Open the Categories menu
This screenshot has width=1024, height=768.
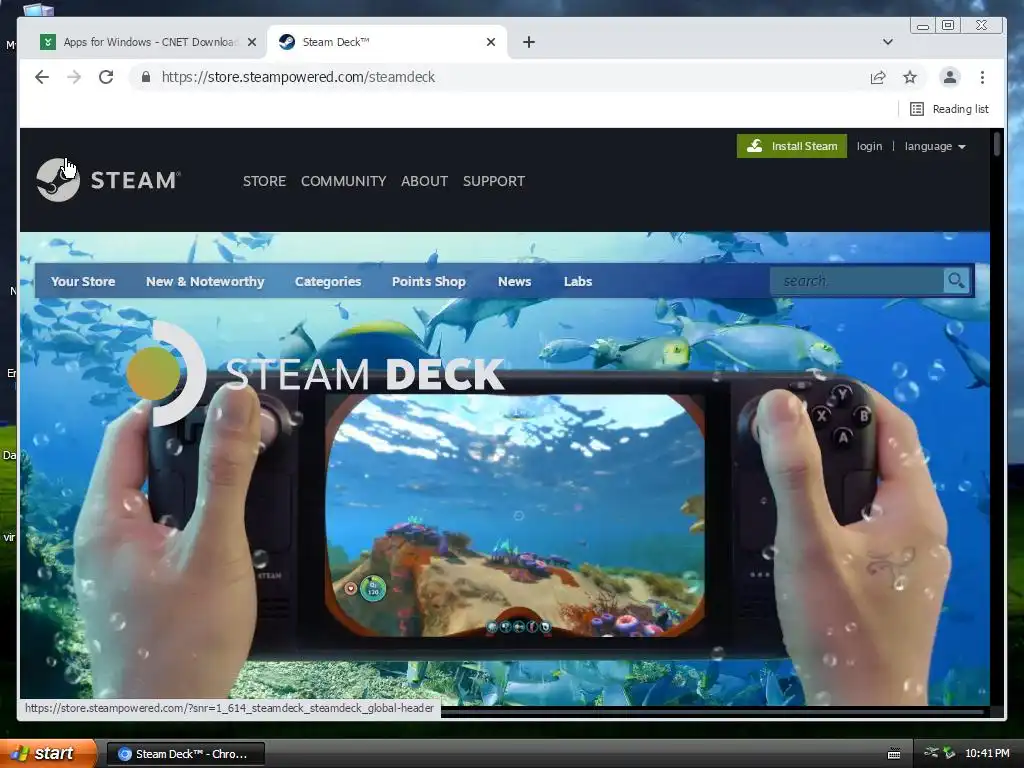click(328, 281)
